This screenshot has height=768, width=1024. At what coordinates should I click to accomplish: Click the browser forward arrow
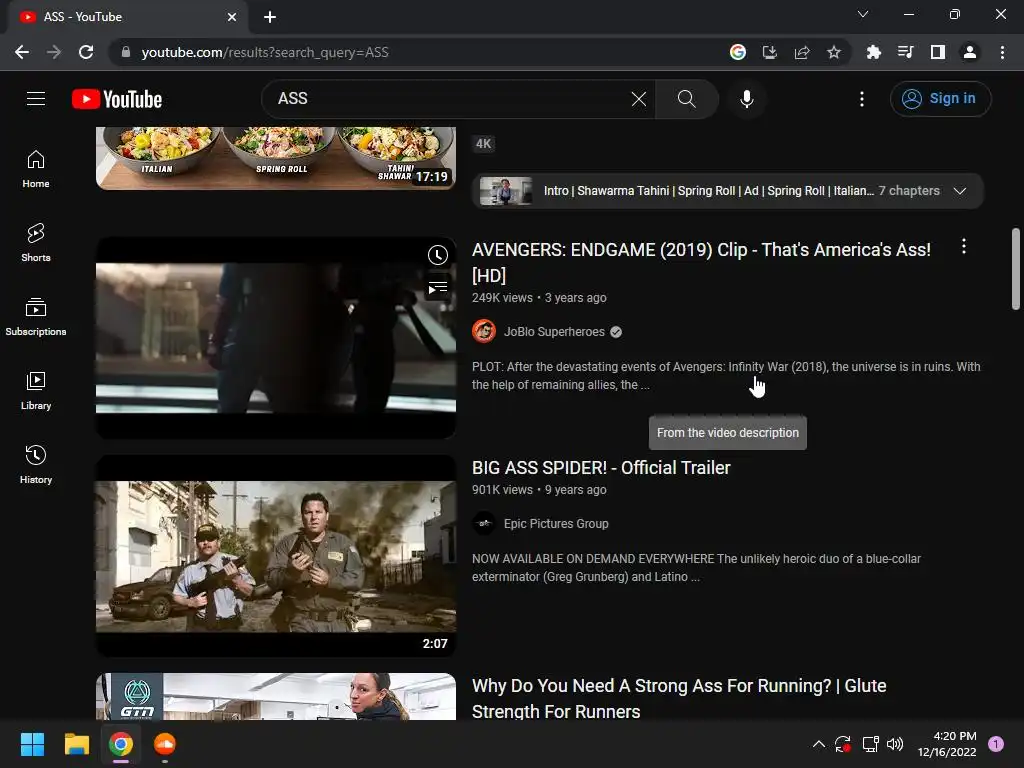click(54, 52)
